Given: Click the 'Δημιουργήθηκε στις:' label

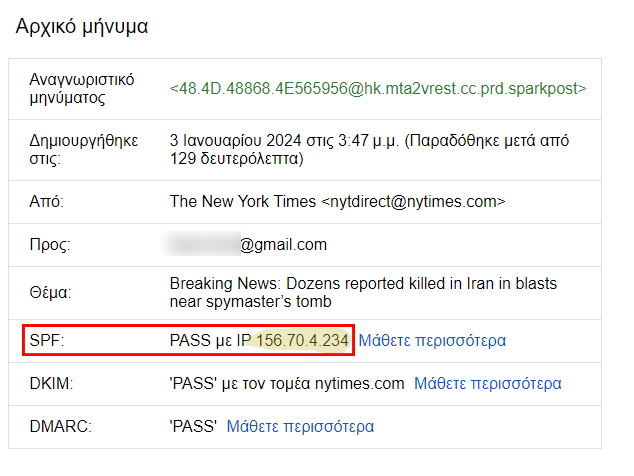Looking at the screenshot, I should [x=84, y=150].
